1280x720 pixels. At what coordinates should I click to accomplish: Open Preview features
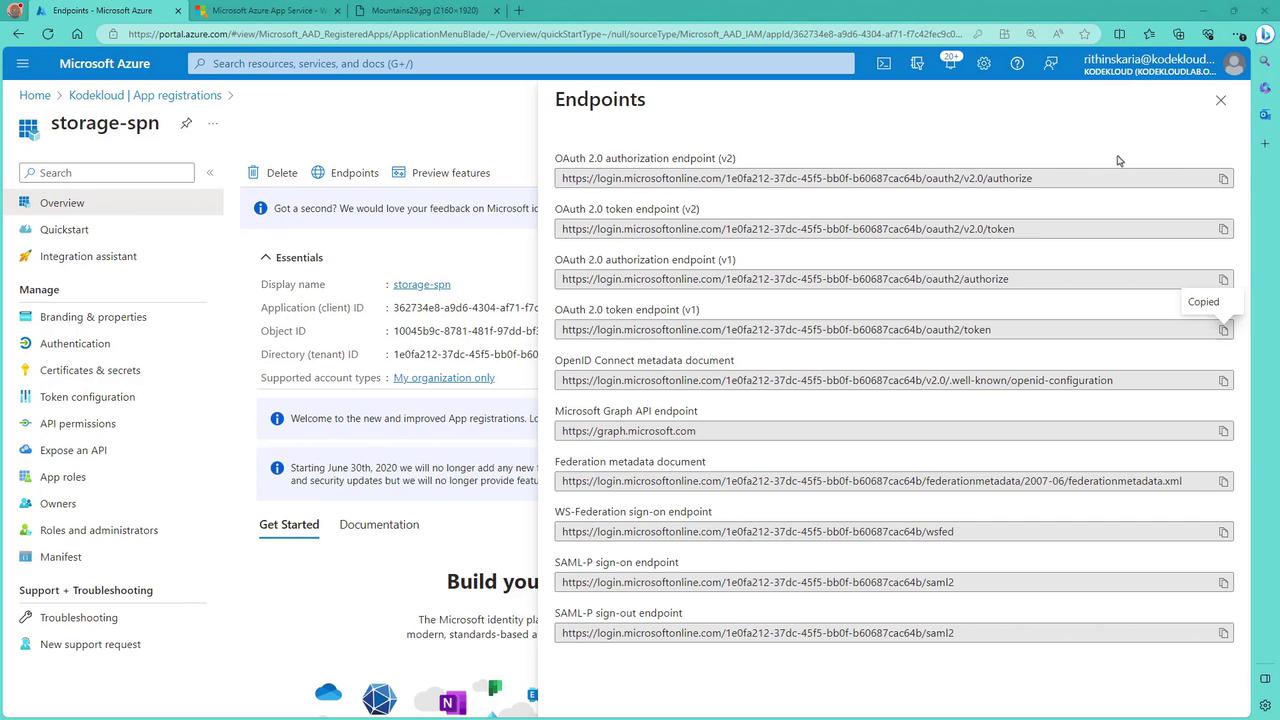(x=441, y=173)
